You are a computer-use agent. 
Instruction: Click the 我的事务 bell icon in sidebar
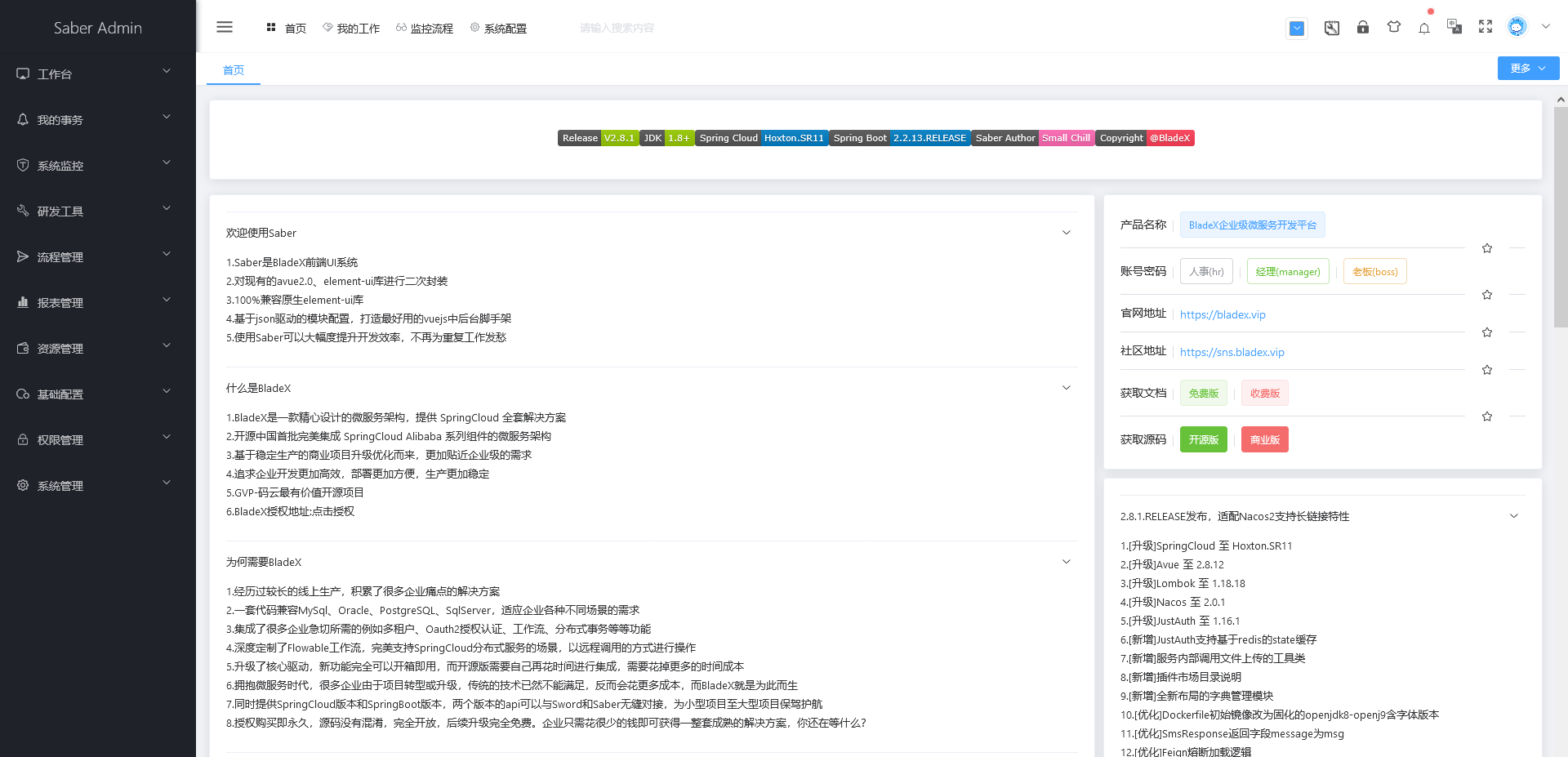pyautogui.click(x=23, y=119)
